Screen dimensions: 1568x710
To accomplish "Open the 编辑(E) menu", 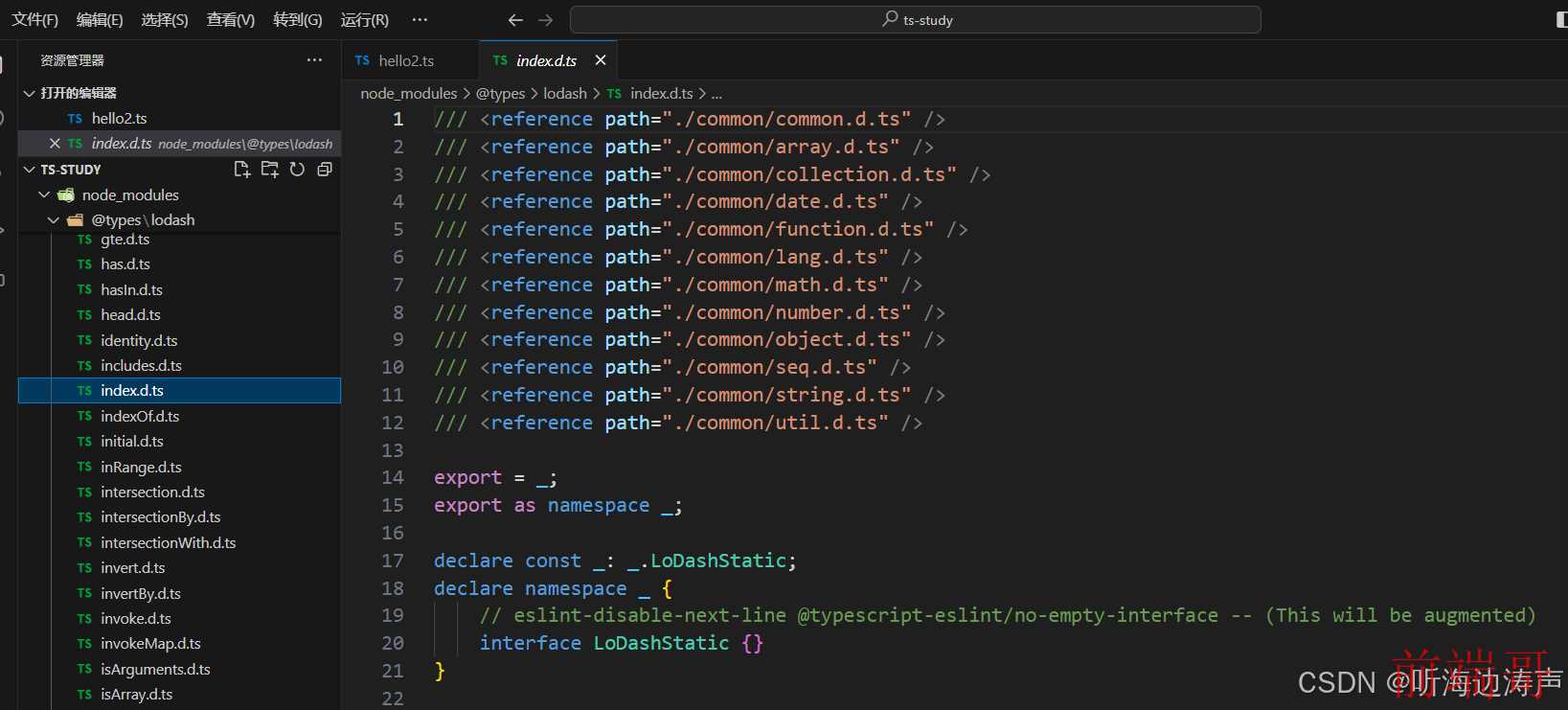I will pyautogui.click(x=100, y=19).
